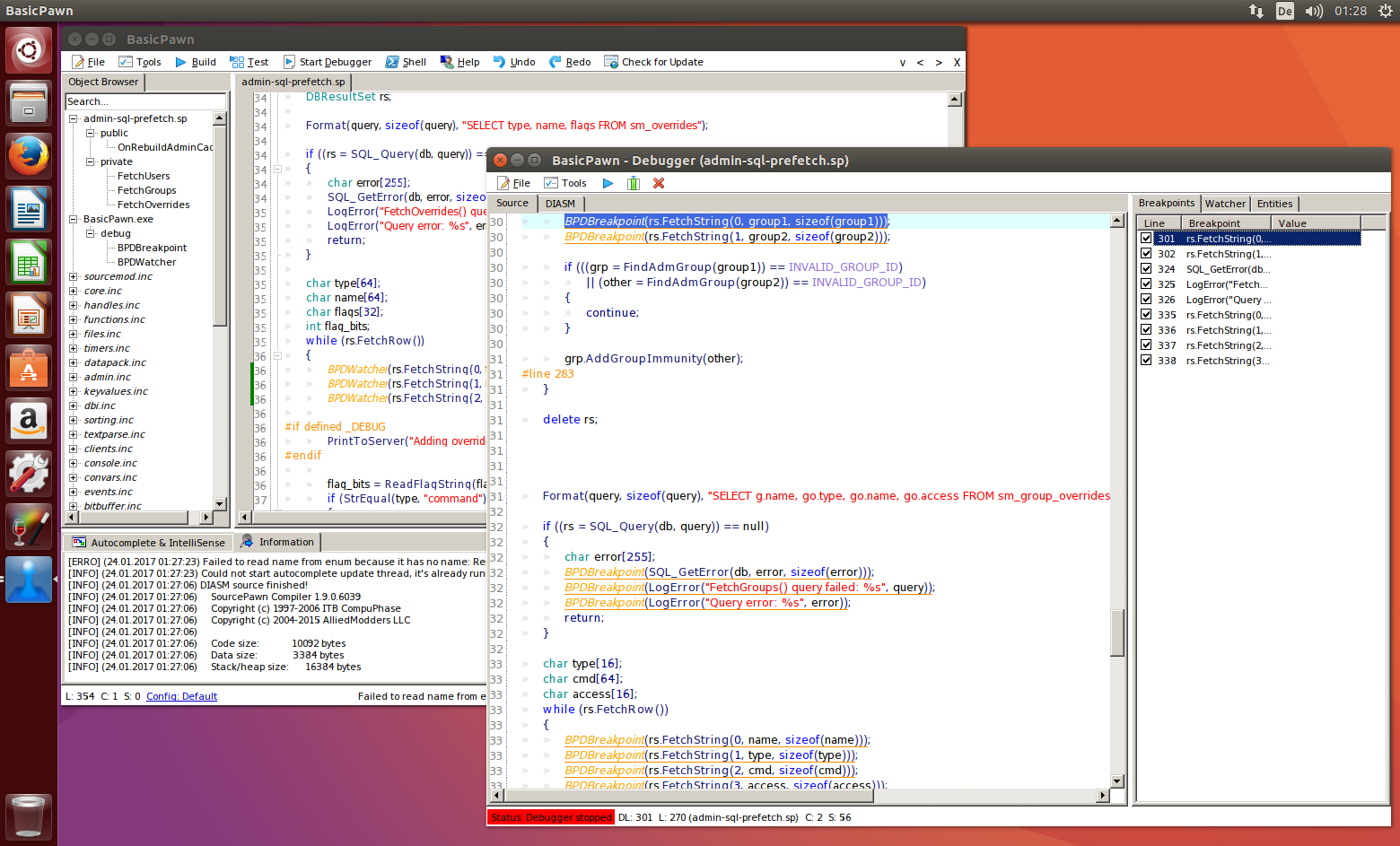
Task: Open the Amazon launcher icon
Action: coord(29,421)
